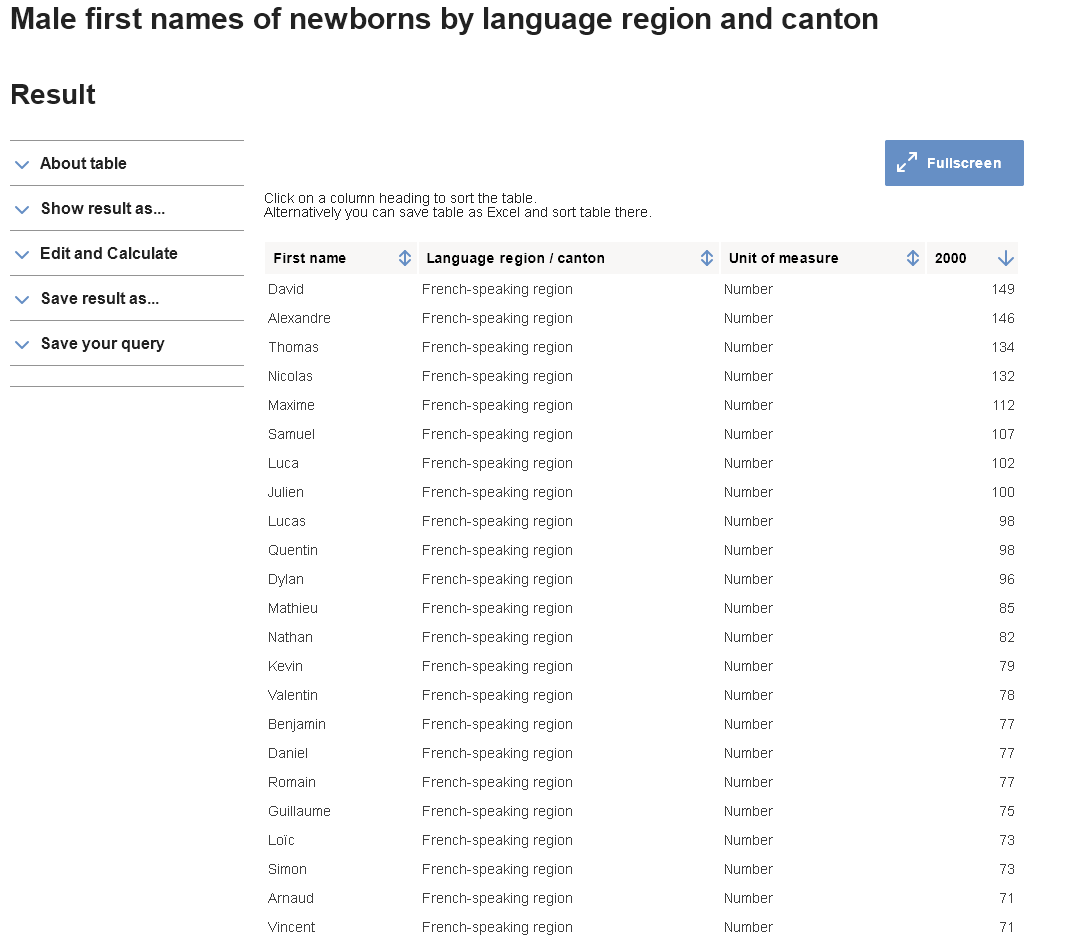
Task: Select the name David in table
Action: point(285,289)
